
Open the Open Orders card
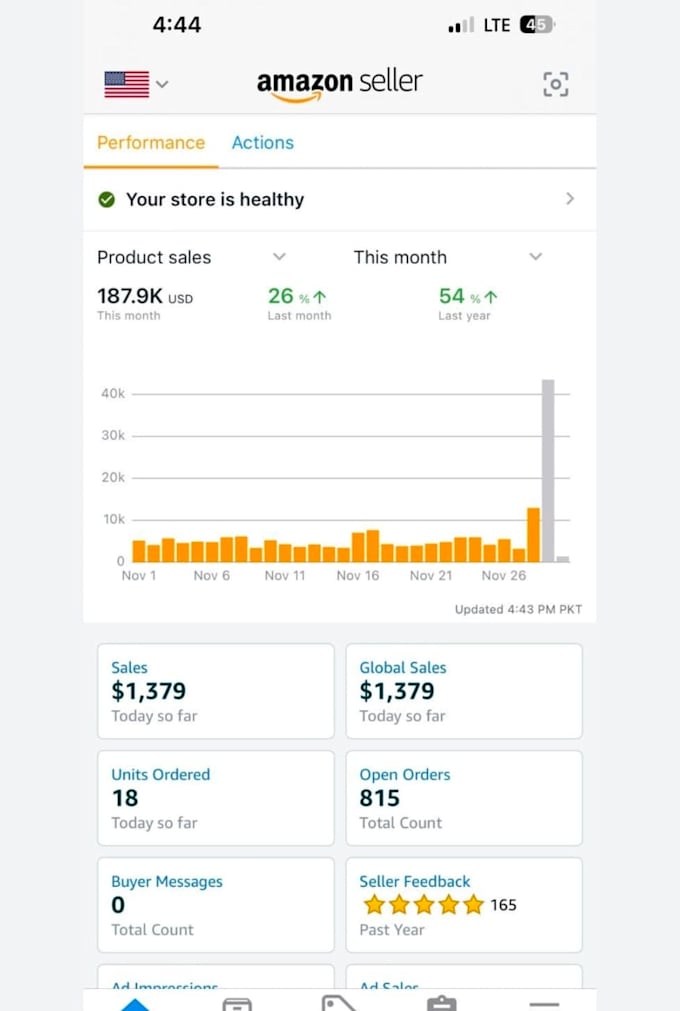(464, 798)
